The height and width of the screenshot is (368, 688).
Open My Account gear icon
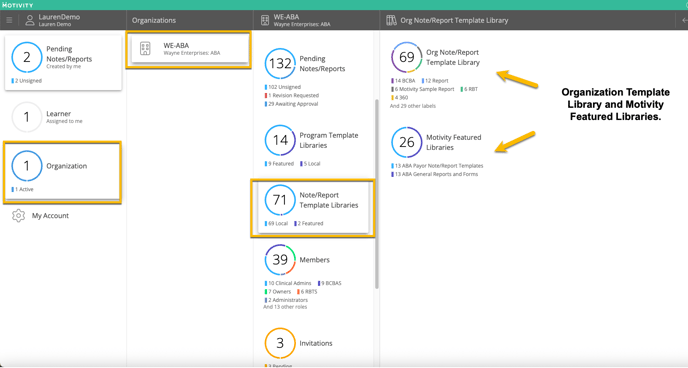coord(18,216)
